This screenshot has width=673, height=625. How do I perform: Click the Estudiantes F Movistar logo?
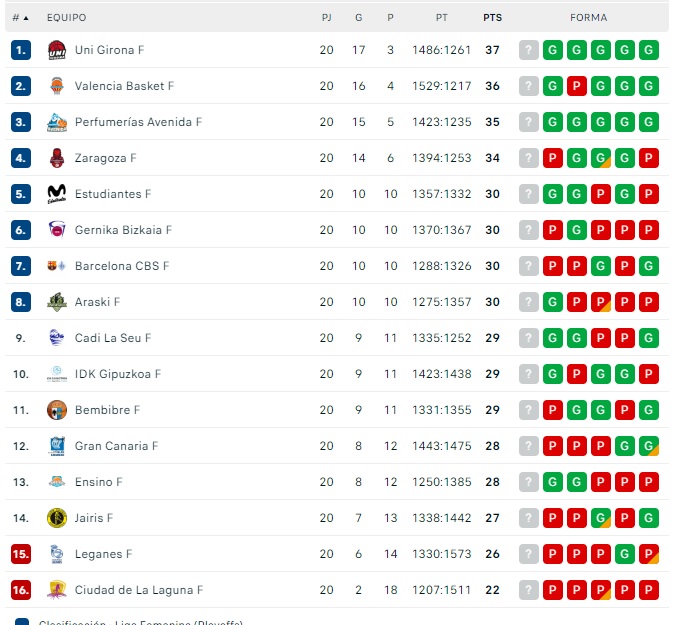(57, 194)
